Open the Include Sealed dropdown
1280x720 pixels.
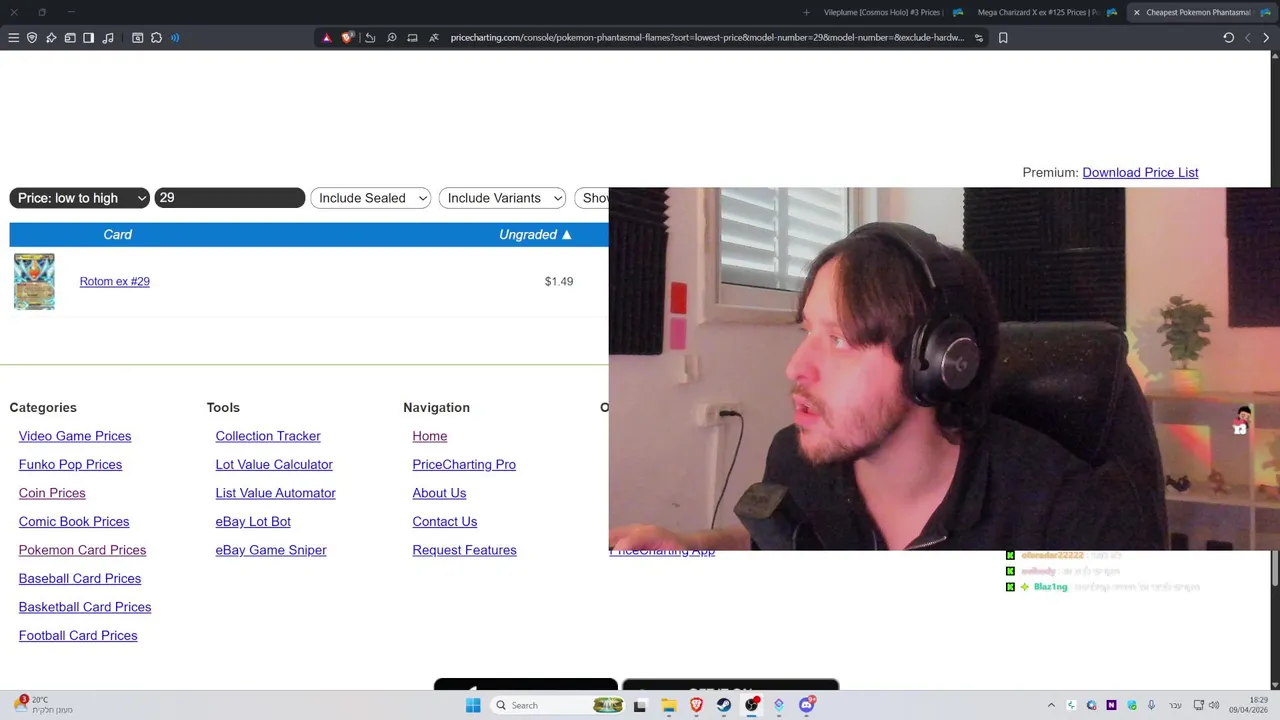point(370,198)
